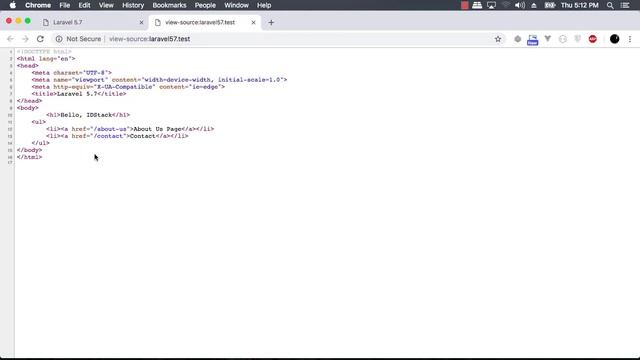Viewport: 640px width, 360px height.
Task: Open volume control in menu bar
Action: point(520,5)
